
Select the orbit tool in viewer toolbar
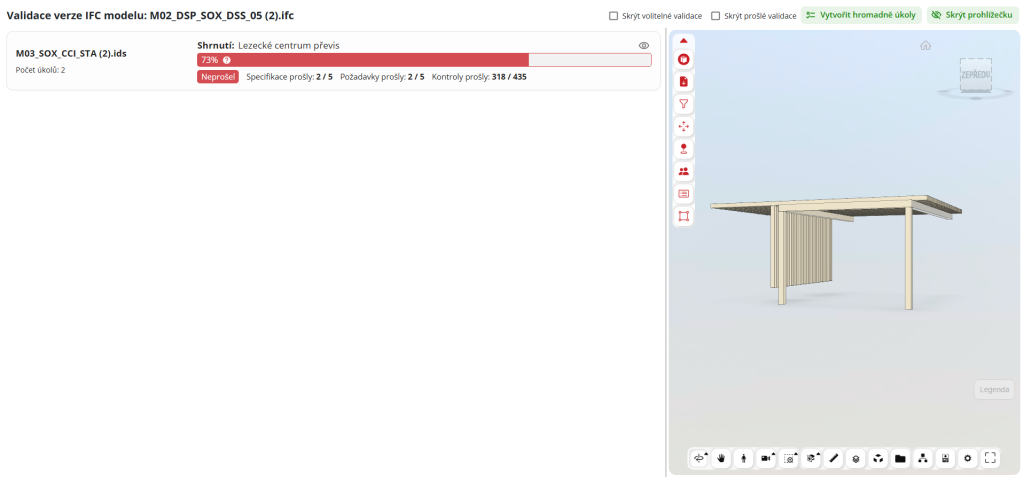pos(699,458)
